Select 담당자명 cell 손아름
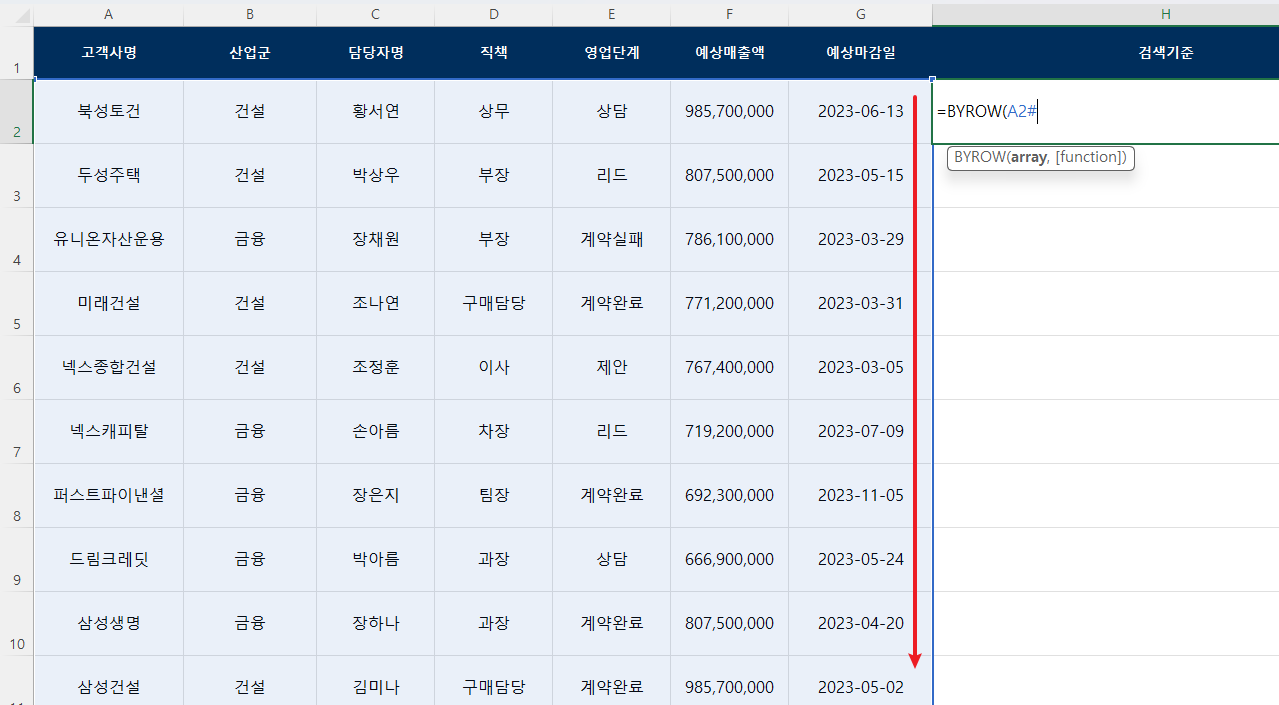 point(375,431)
